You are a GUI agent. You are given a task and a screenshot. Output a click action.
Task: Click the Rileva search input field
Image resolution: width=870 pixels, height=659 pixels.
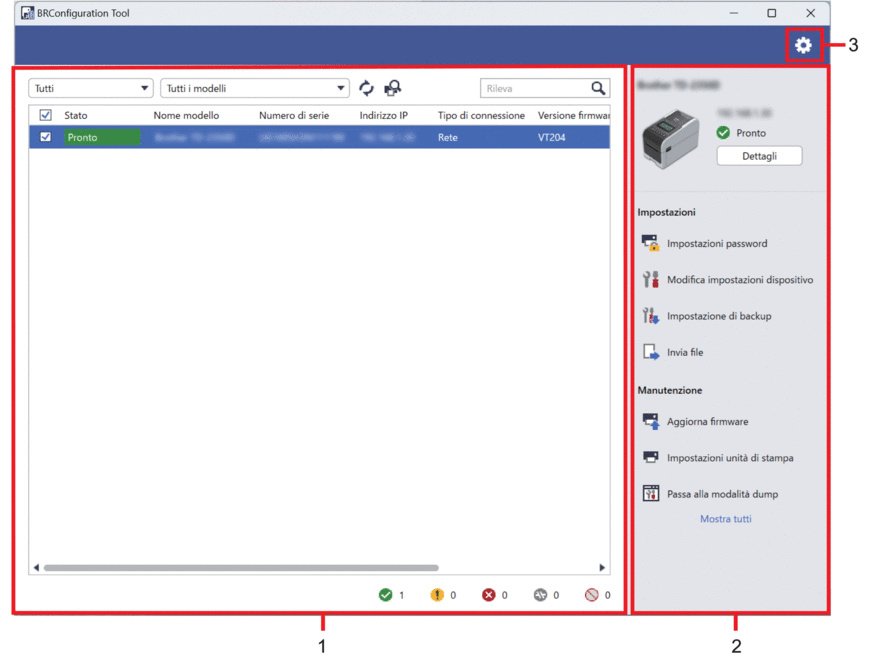pos(535,88)
